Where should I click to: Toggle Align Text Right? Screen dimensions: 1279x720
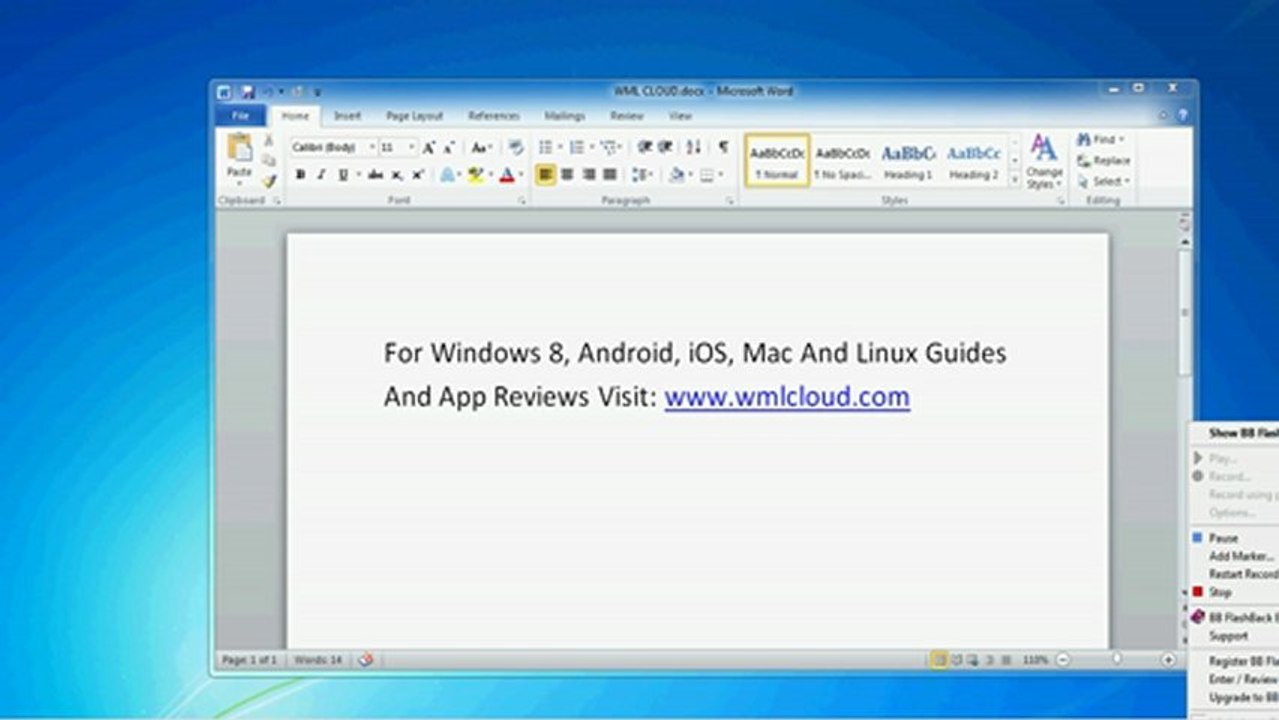coord(588,175)
